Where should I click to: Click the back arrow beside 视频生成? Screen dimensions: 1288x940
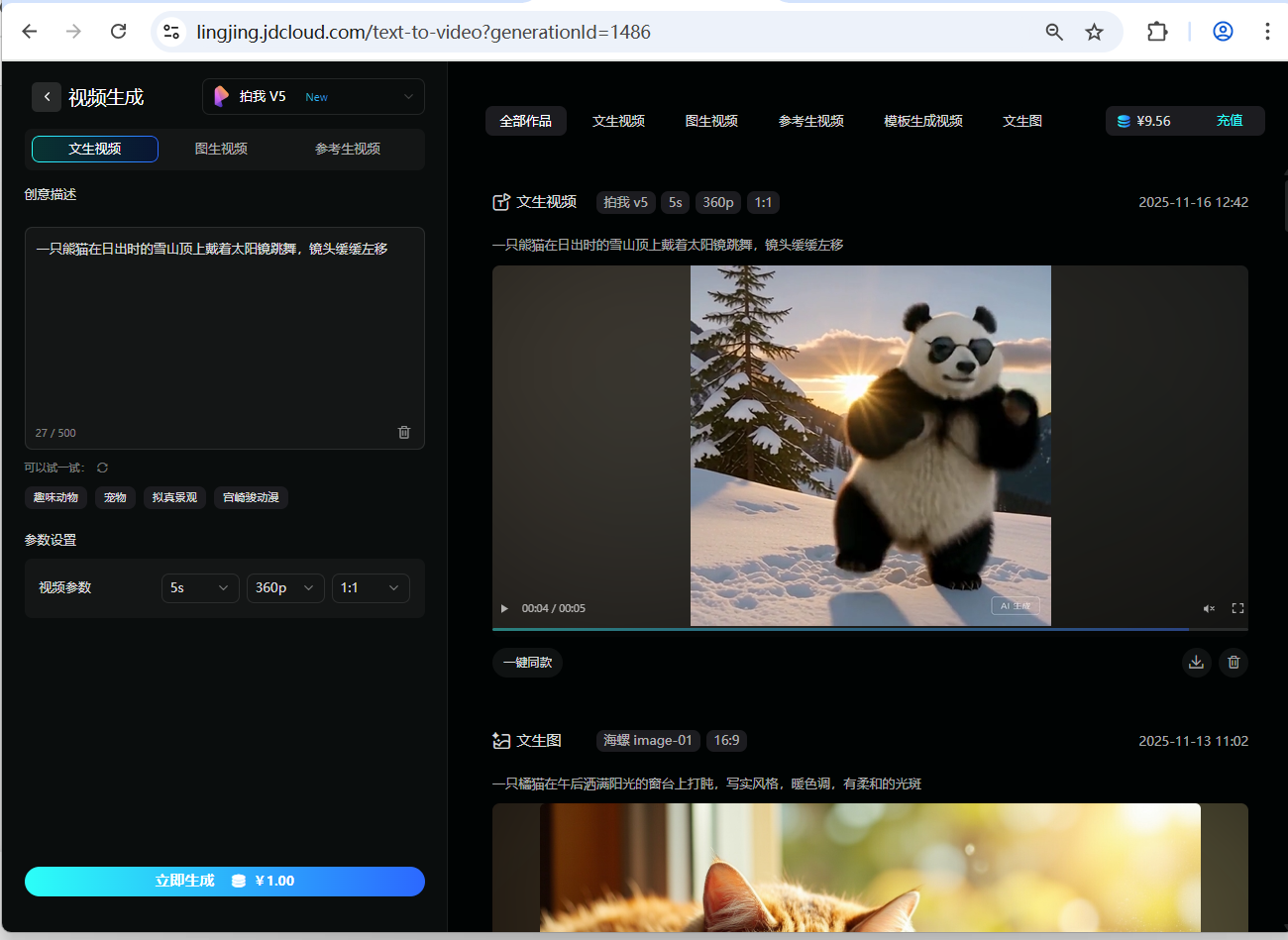tap(47, 96)
